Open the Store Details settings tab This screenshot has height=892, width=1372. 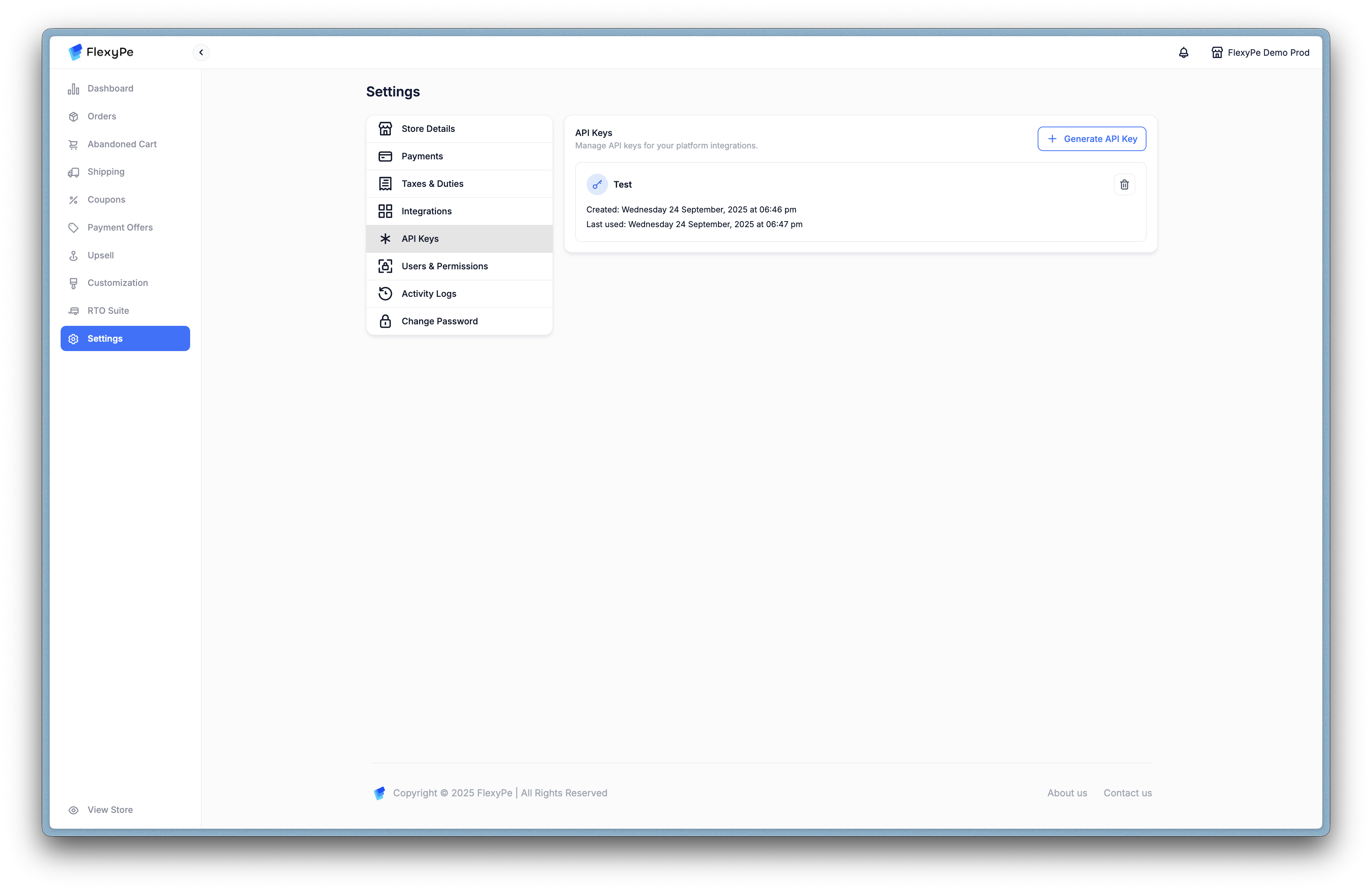click(x=428, y=129)
